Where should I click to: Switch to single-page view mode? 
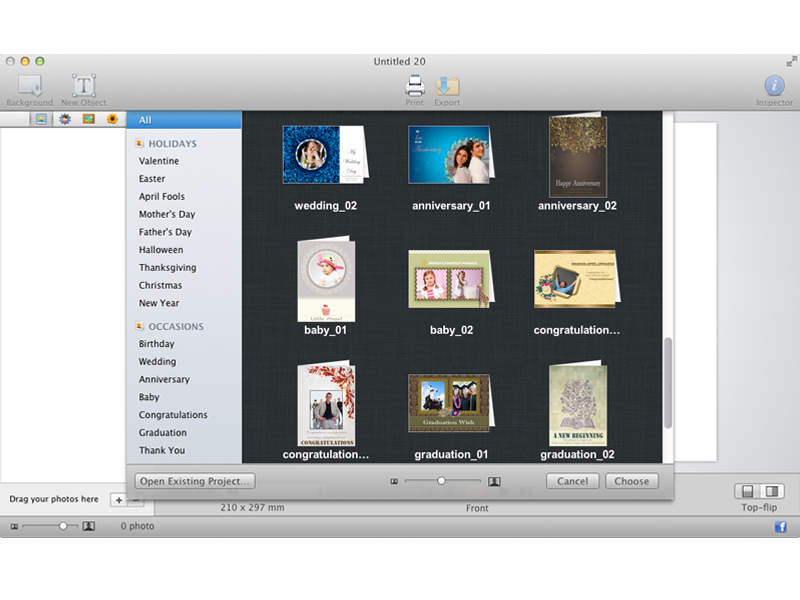pos(748,490)
